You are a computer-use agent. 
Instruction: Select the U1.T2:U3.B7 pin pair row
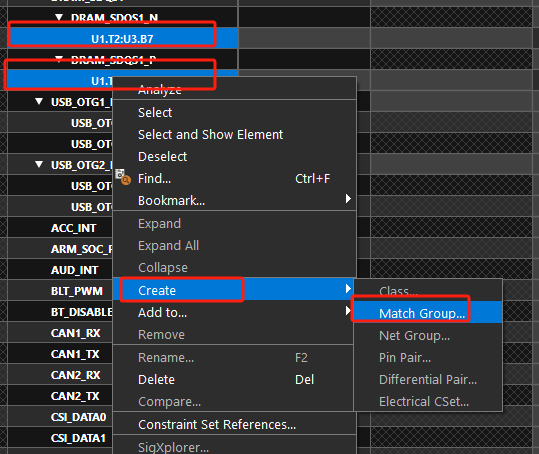[122, 38]
